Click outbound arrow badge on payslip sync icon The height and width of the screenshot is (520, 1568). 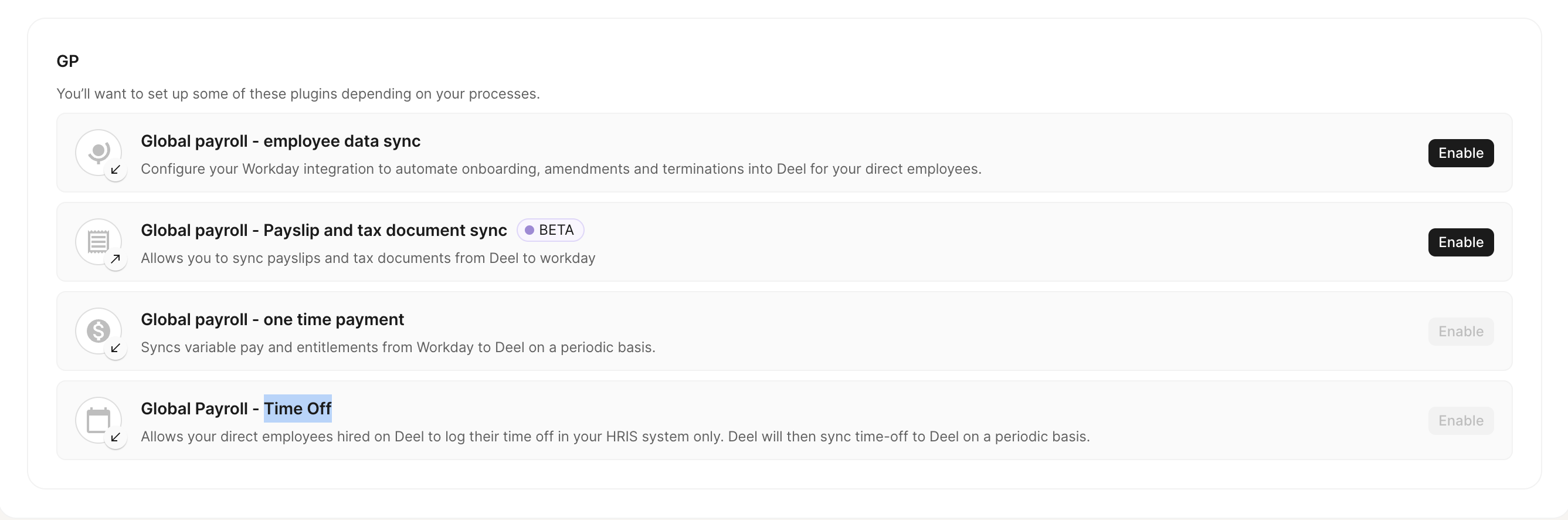pyautogui.click(x=116, y=259)
